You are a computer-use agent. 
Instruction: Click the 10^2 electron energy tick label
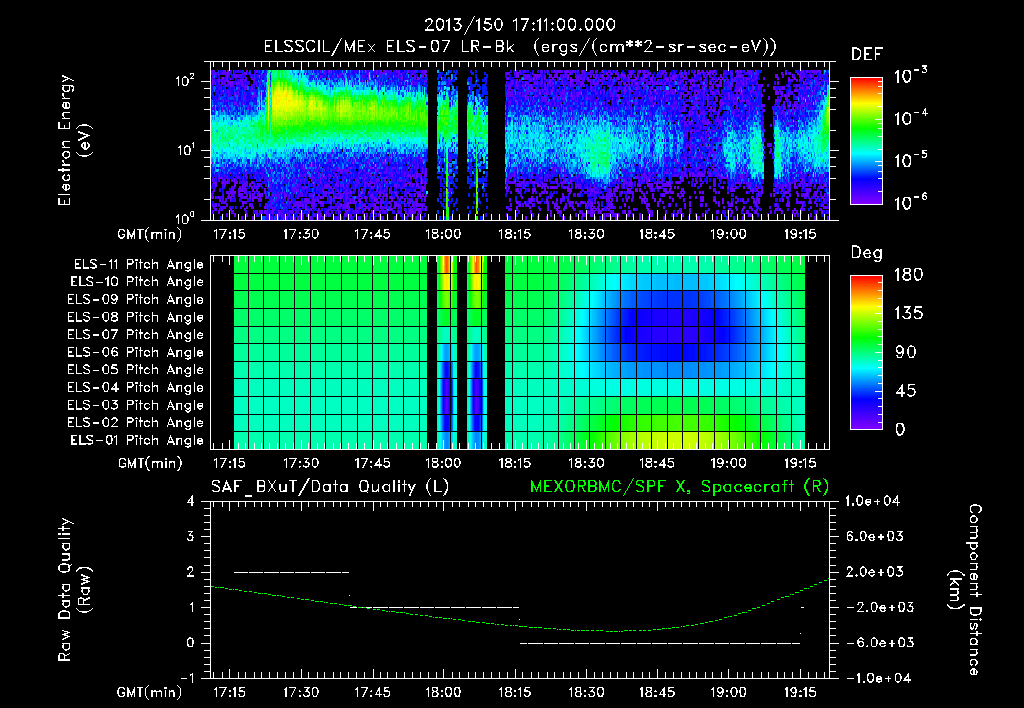point(187,81)
